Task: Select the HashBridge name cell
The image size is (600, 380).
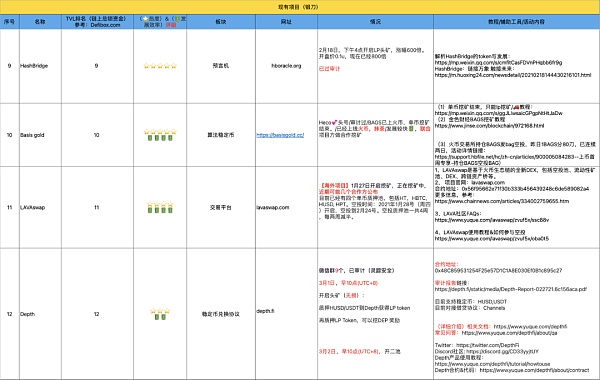Action: (40, 66)
